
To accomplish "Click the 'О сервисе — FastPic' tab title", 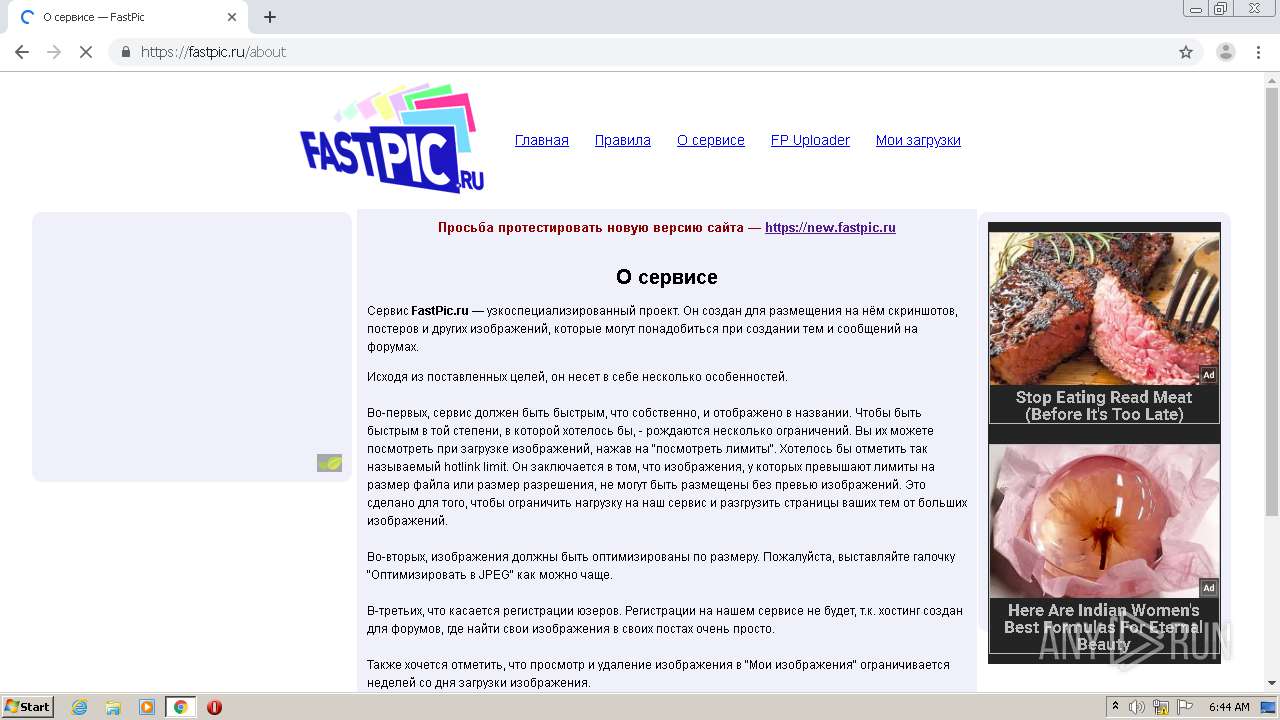I will (x=94, y=17).
